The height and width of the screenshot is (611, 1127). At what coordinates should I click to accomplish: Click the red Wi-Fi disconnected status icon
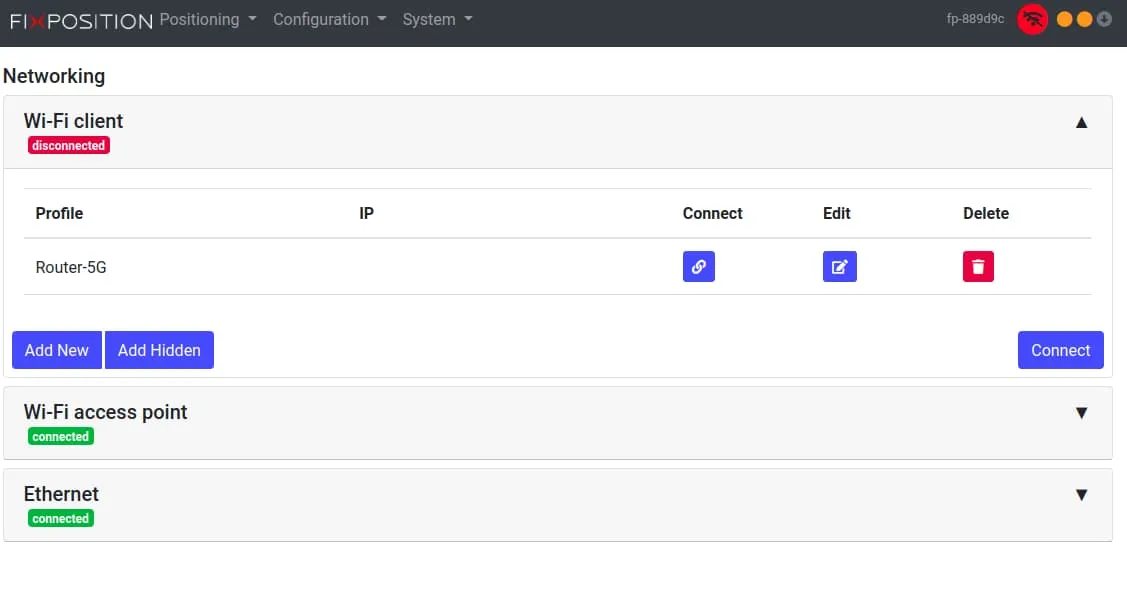point(1032,19)
